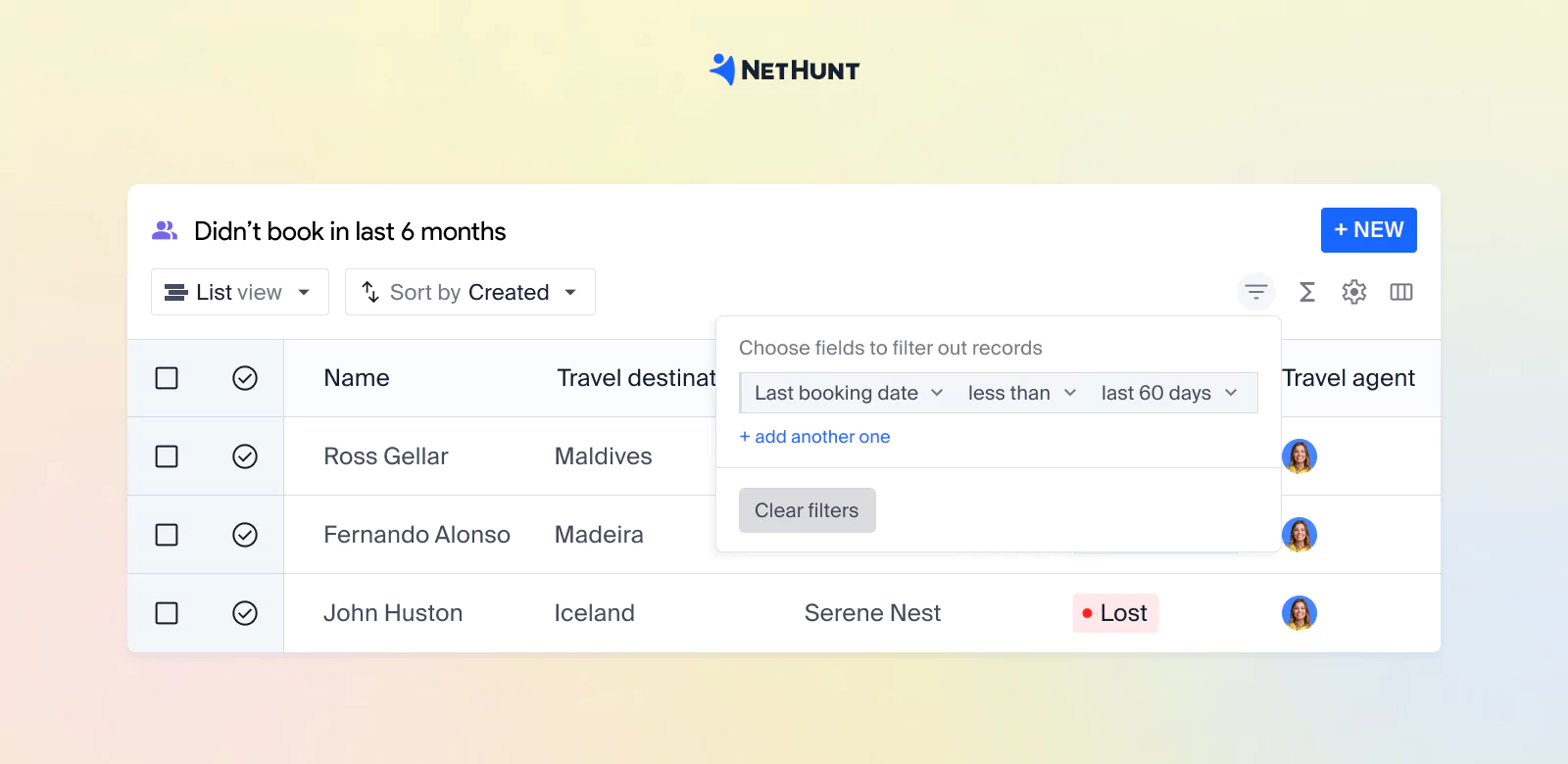Click Ross Gellar's completion check circle

pos(245,456)
